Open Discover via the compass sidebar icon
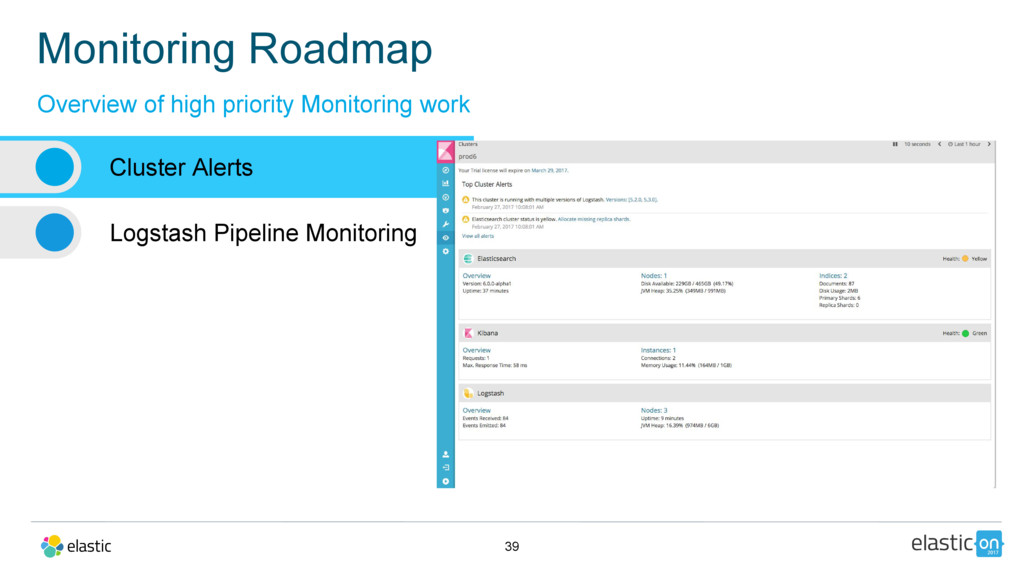 coord(445,170)
